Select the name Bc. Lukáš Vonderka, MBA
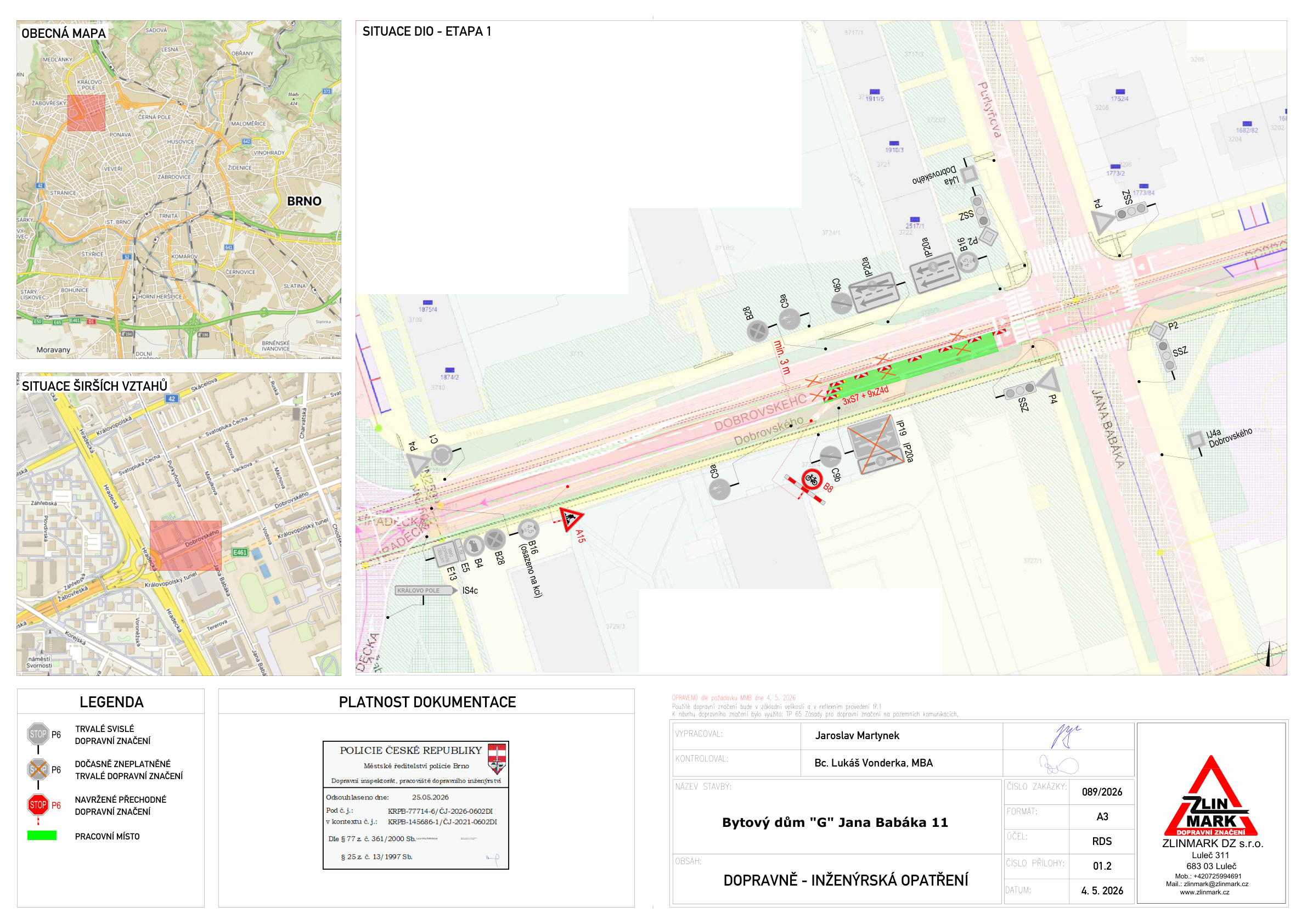Screen dimensions: 1307x924 873,763
